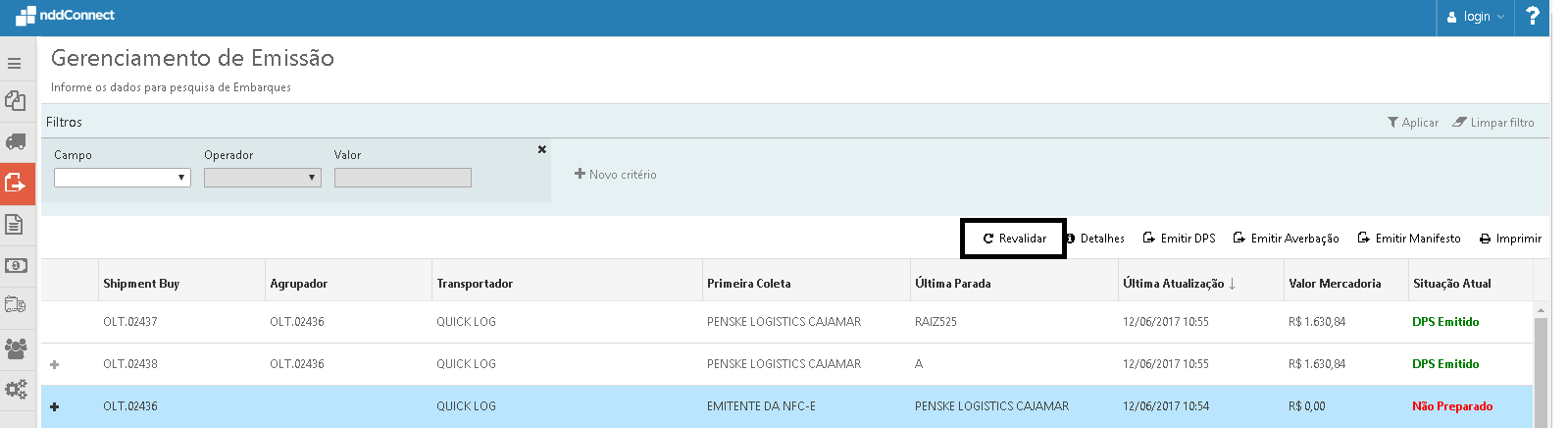Open the Campo dropdown

(123, 178)
